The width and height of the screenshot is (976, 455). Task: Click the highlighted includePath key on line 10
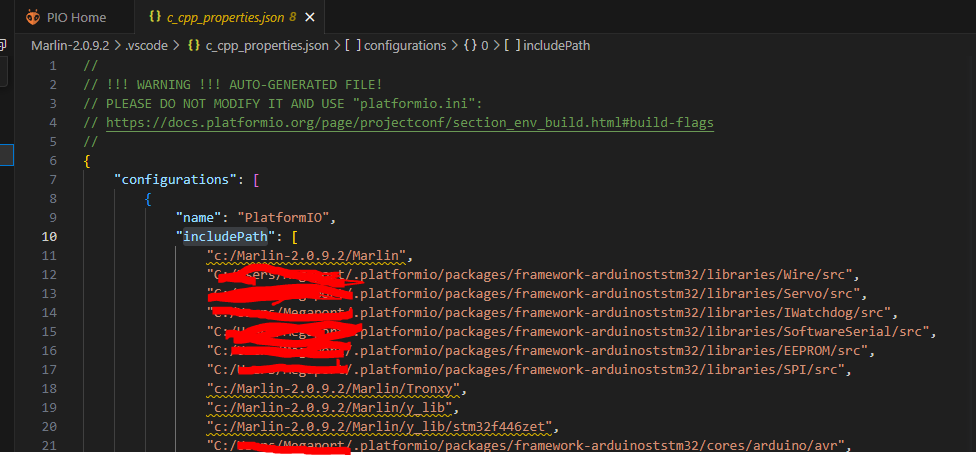(225, 237)
